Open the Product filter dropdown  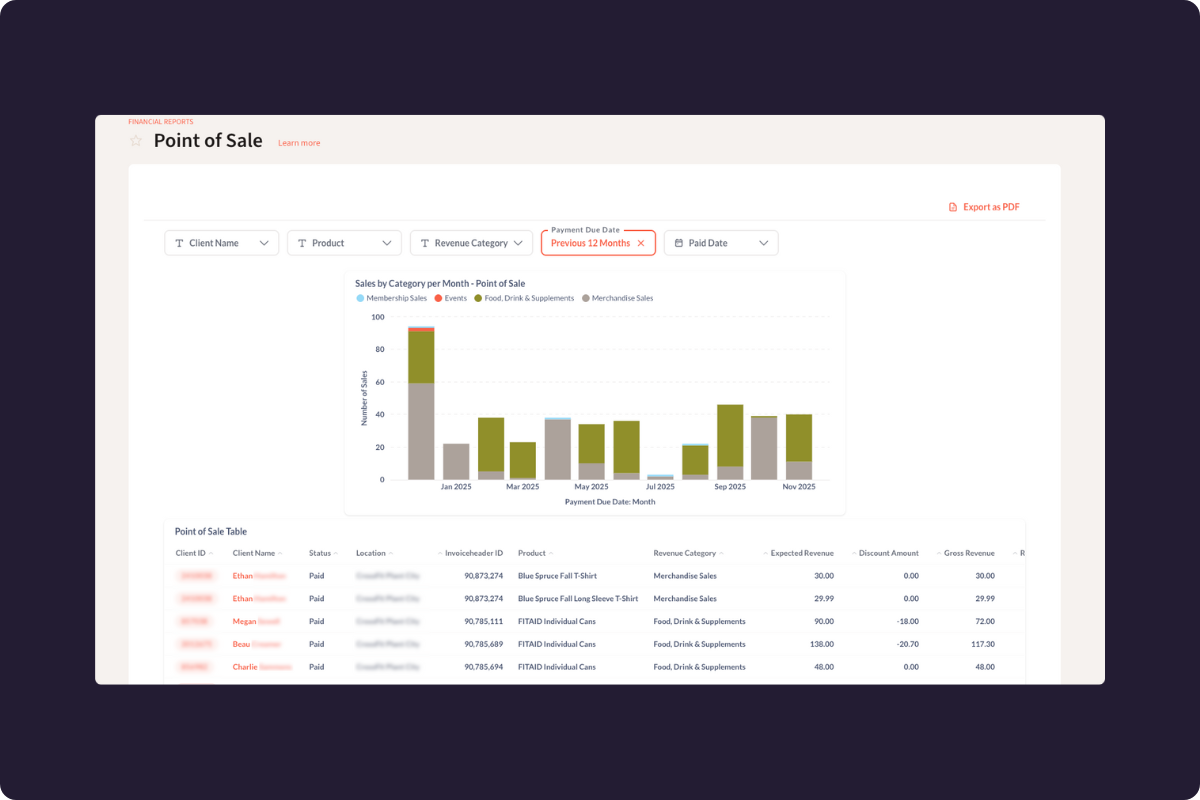[387, 243]
